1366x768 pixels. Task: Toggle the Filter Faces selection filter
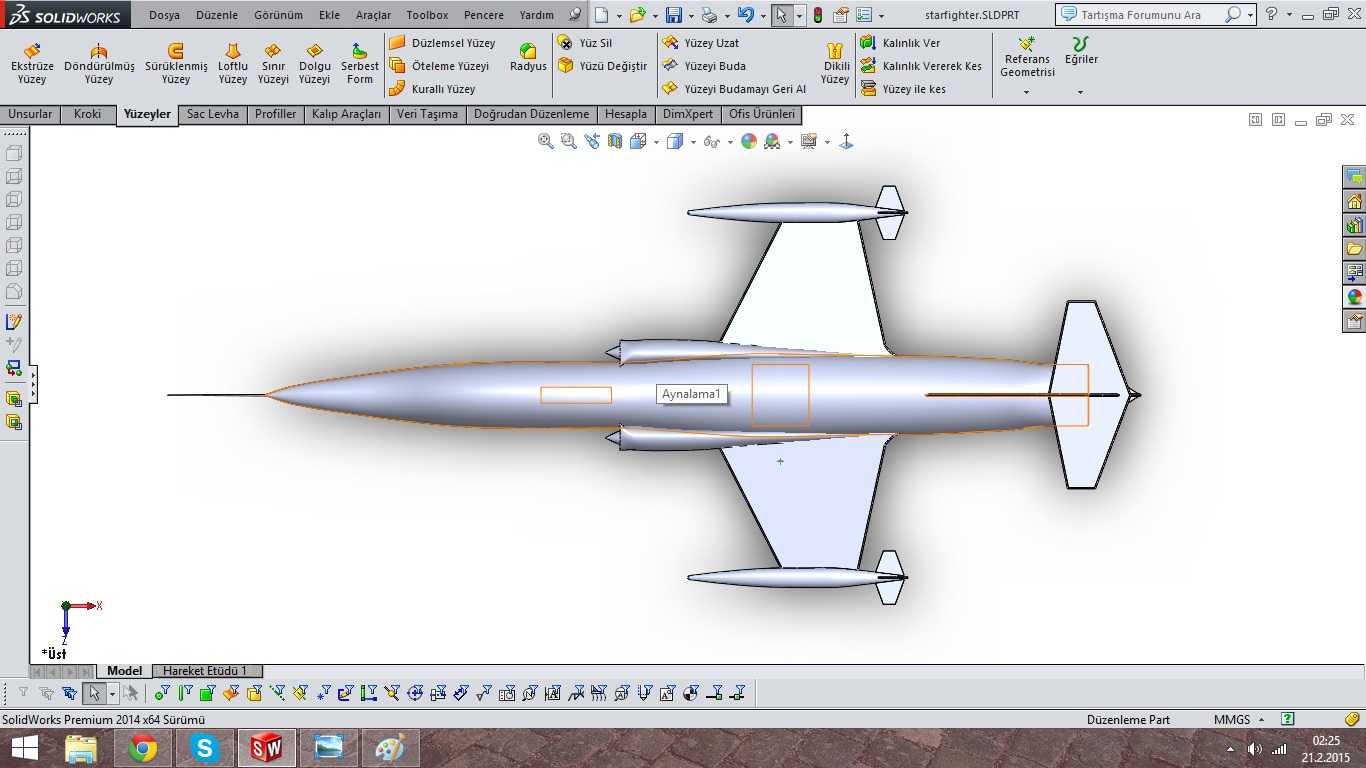pyautogui.click(x=207, y=692)
